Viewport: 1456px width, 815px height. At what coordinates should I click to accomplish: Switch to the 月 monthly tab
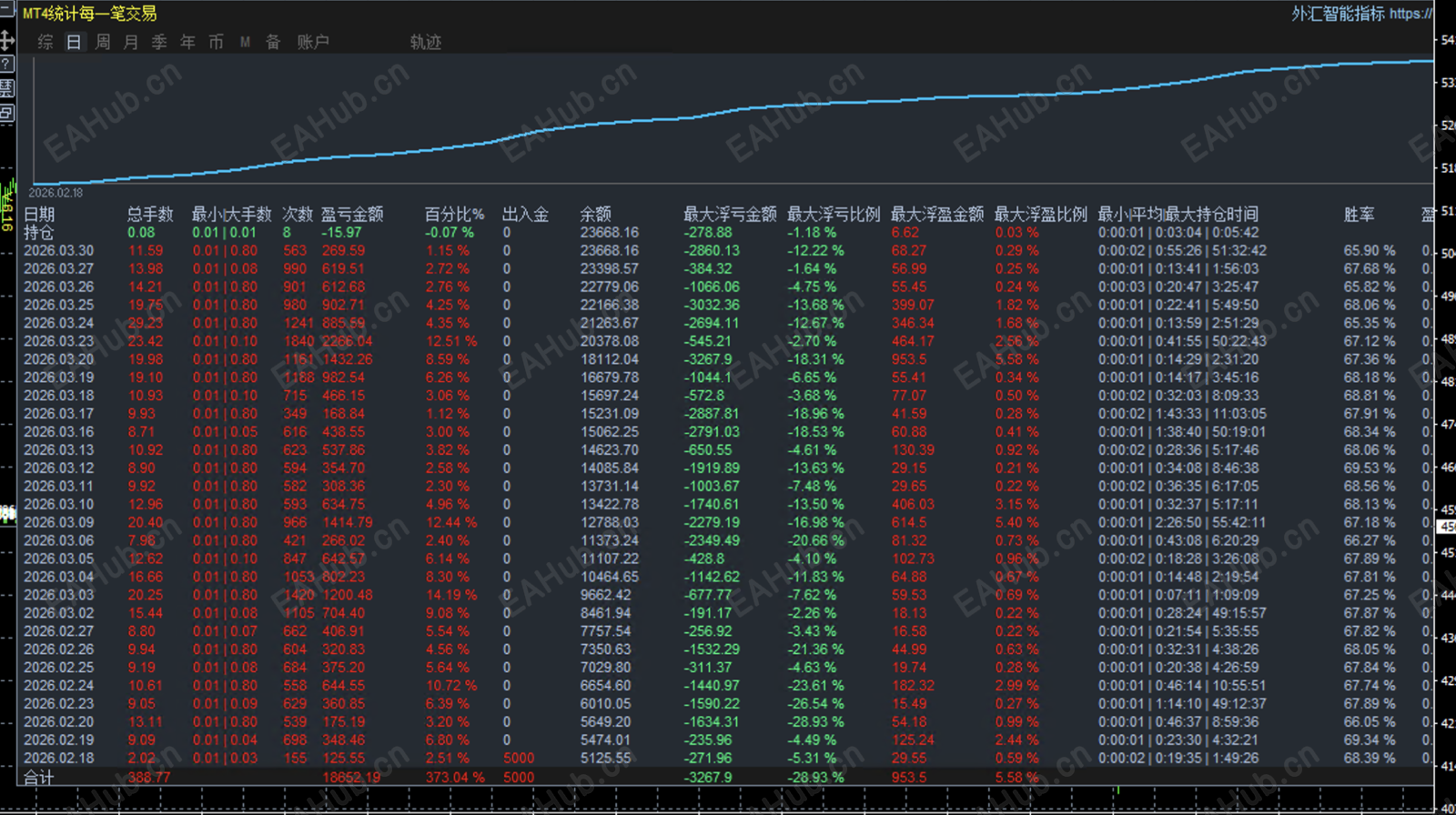131,42
